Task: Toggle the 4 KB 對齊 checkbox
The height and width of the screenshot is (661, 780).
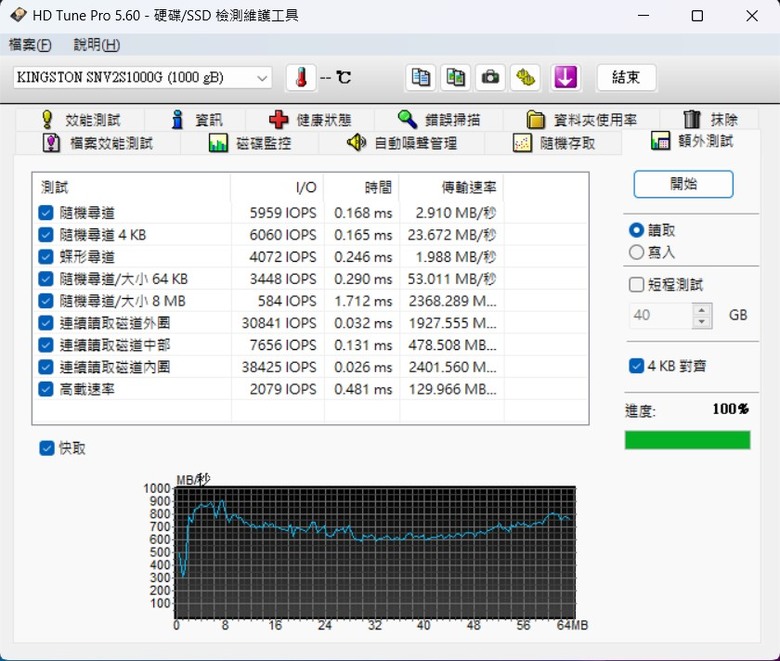Action: [x=637, y=366]
